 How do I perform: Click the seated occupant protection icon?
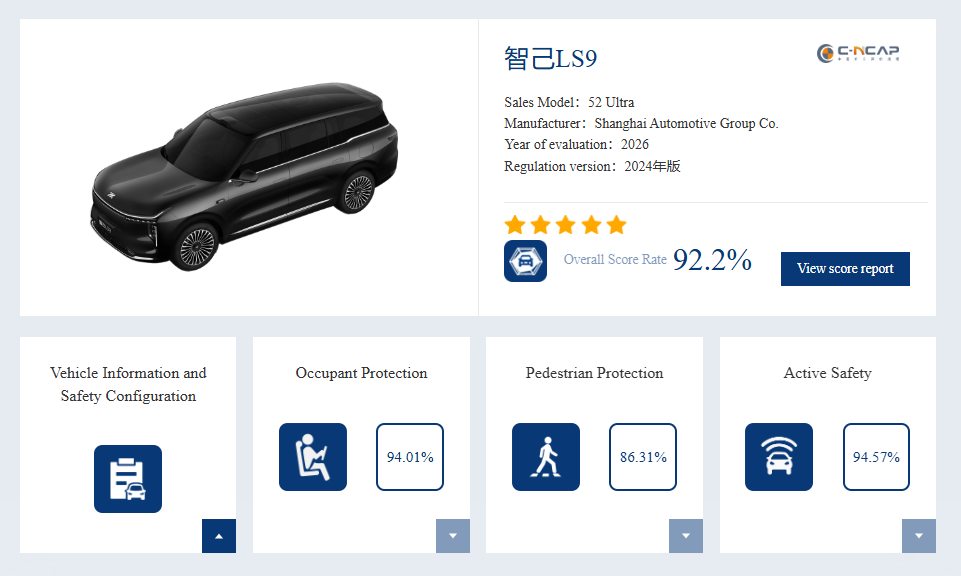point(313,457)
